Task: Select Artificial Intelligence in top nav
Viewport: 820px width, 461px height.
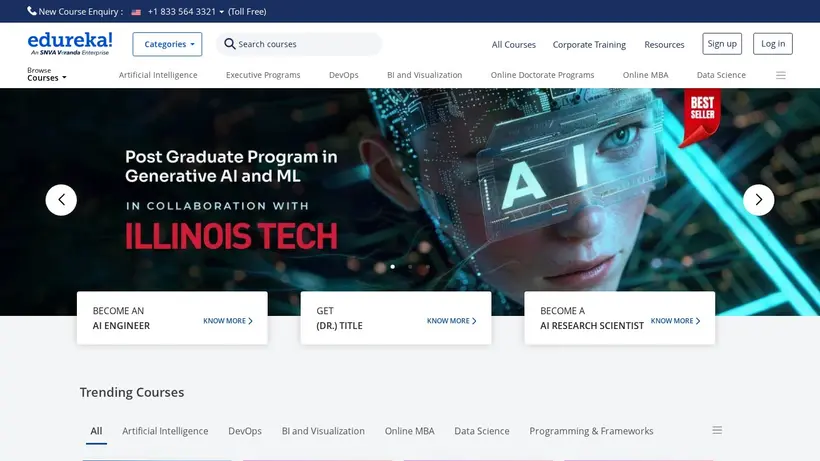Action: (158, 75)
